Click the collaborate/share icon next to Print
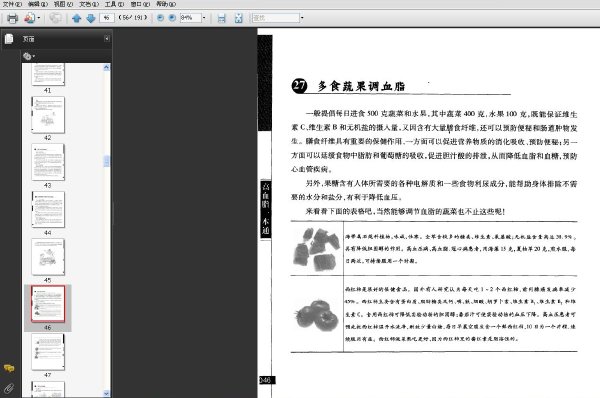 click(29, 18)
